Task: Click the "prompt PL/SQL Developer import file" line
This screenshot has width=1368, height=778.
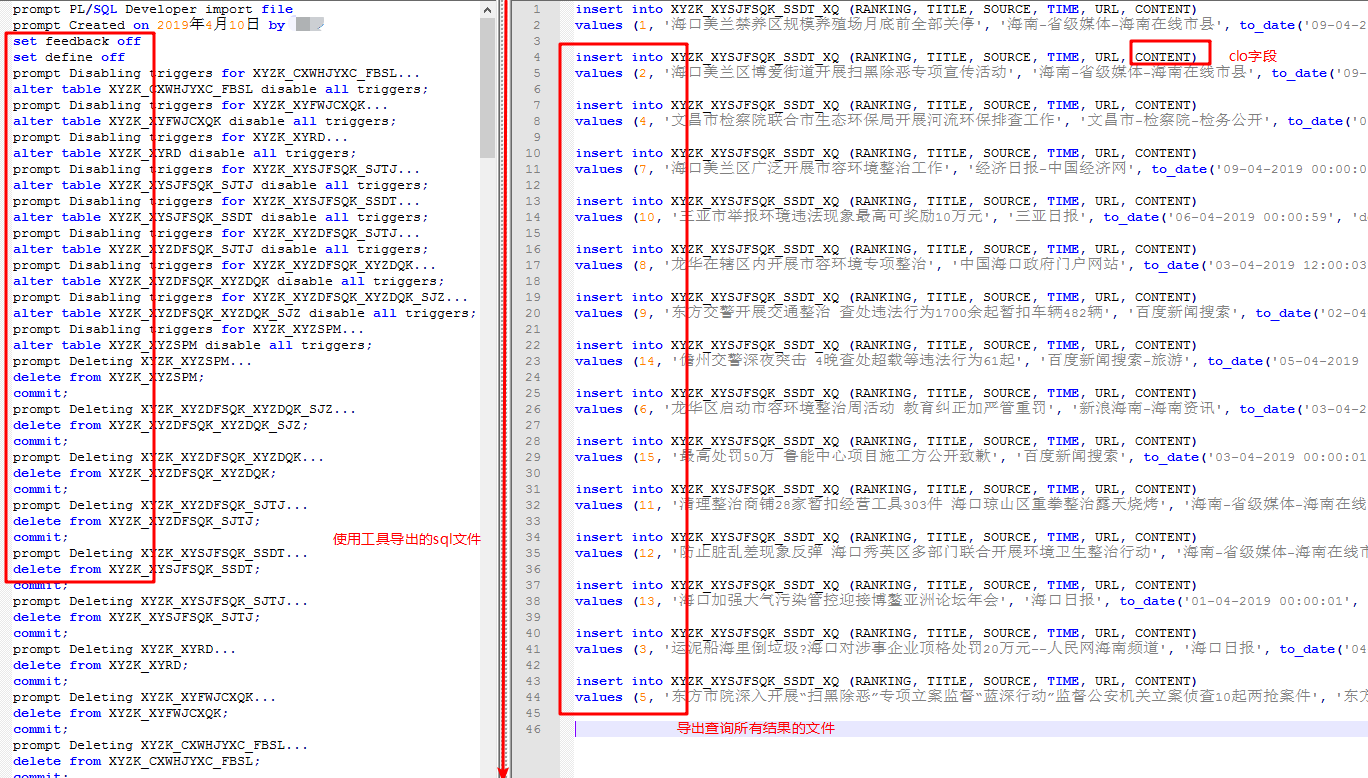Action: (153, 9)
